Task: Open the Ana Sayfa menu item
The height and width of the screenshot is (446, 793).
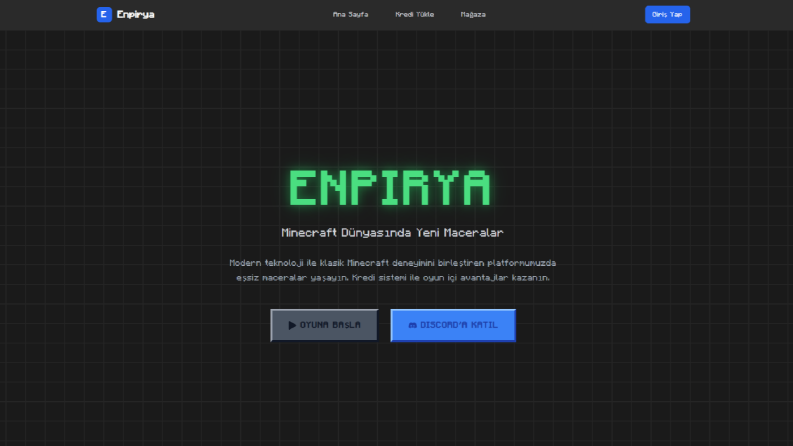Action: pyautogui.click(x=350, y=15)
